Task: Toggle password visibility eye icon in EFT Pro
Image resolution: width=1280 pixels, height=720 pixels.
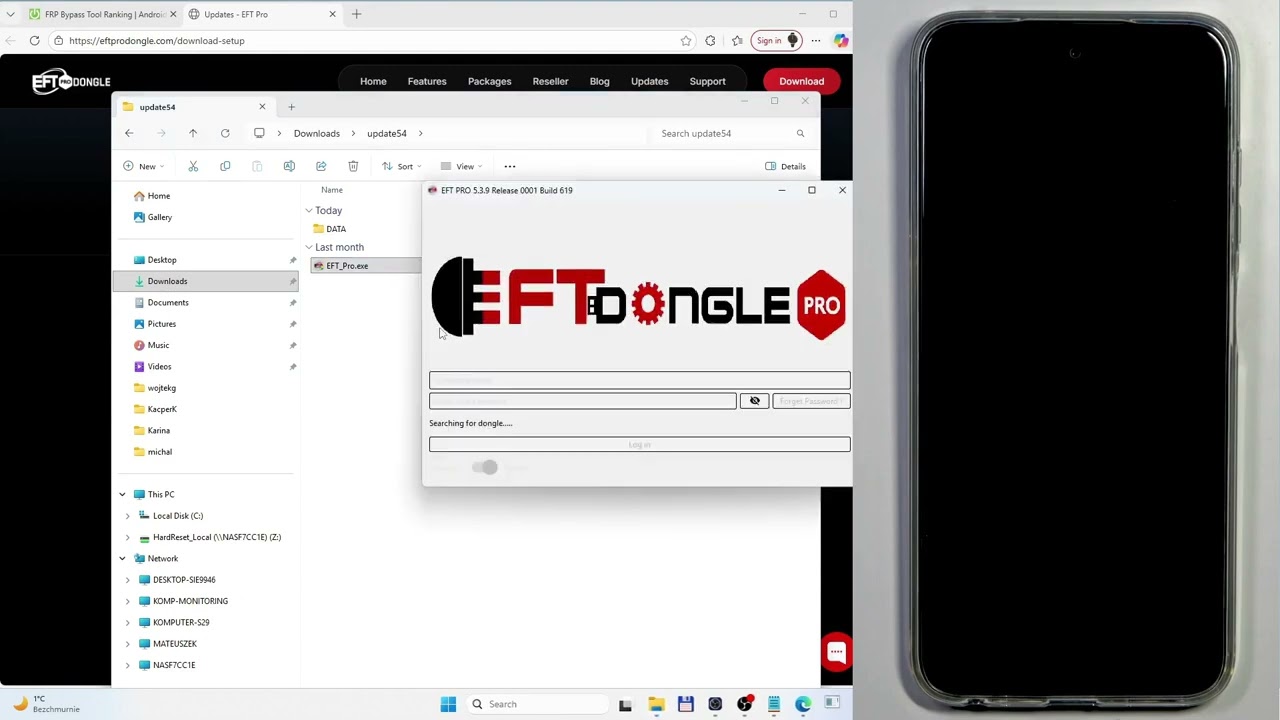Action: (754, 401)
